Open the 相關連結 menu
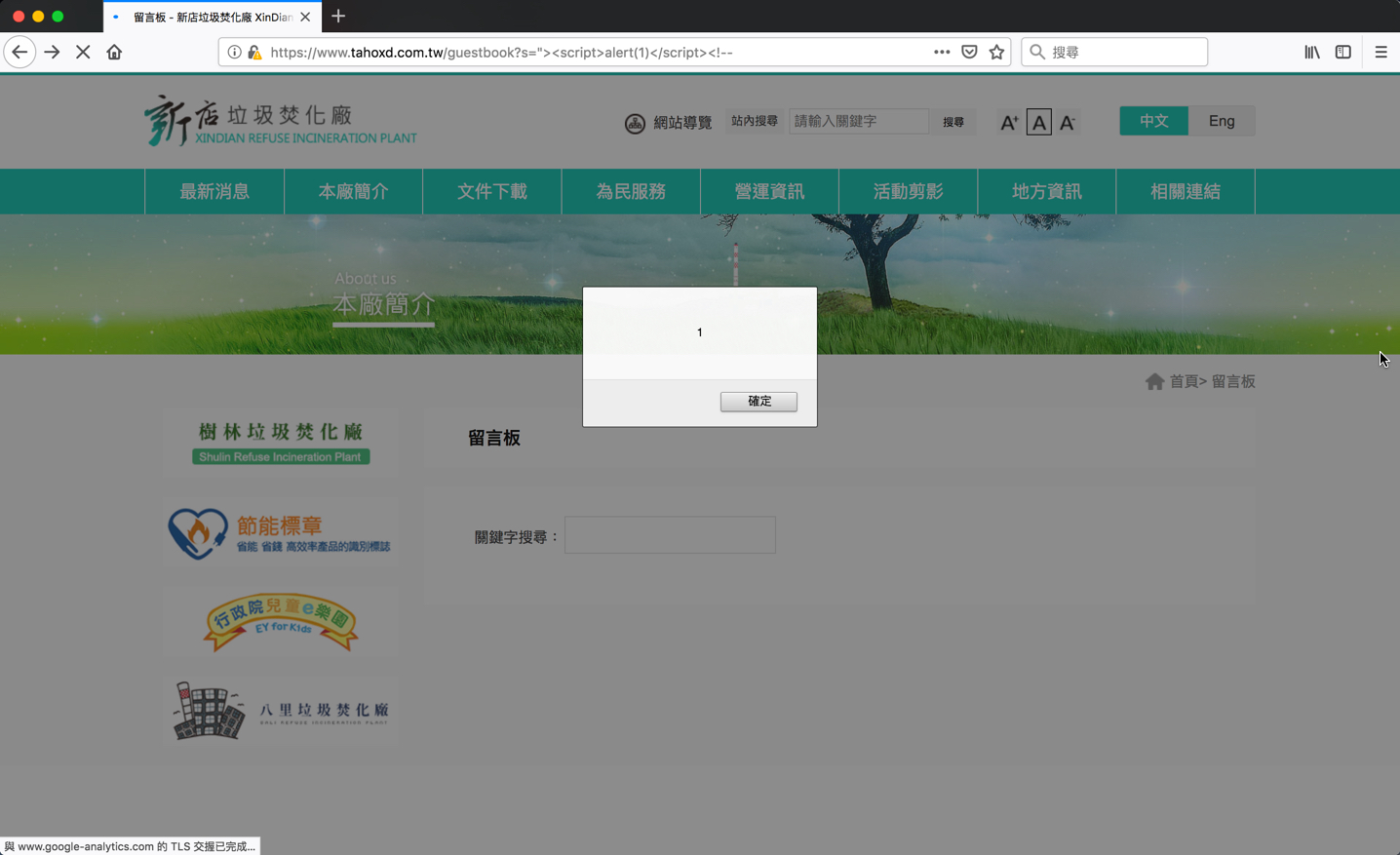1400x855 pixels. click(1186, 192)
